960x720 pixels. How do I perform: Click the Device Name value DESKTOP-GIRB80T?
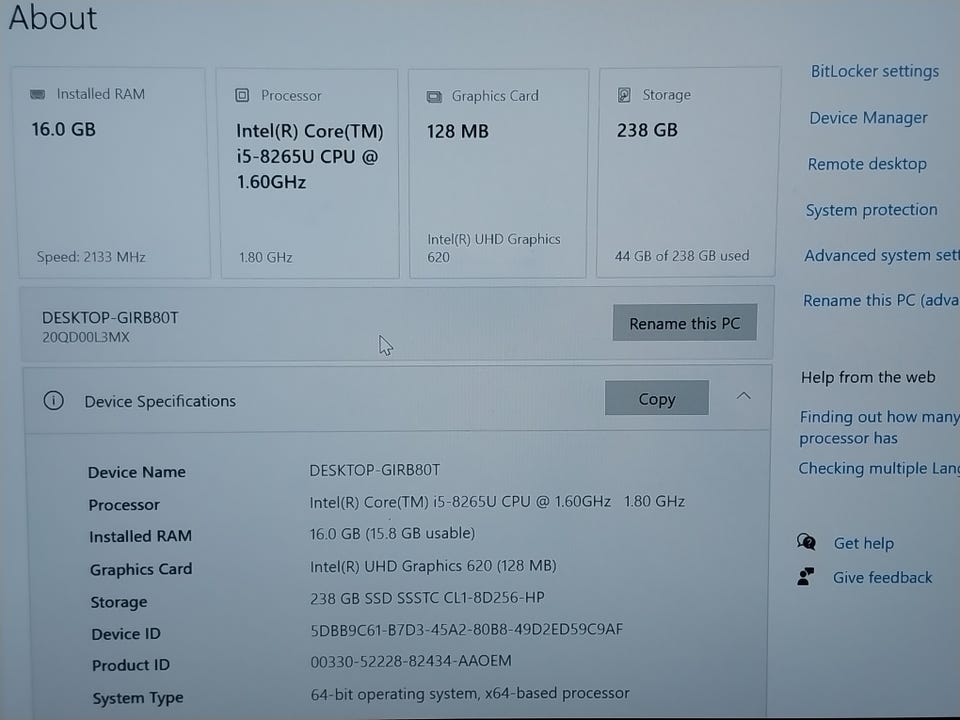click(x=375, y=470)
